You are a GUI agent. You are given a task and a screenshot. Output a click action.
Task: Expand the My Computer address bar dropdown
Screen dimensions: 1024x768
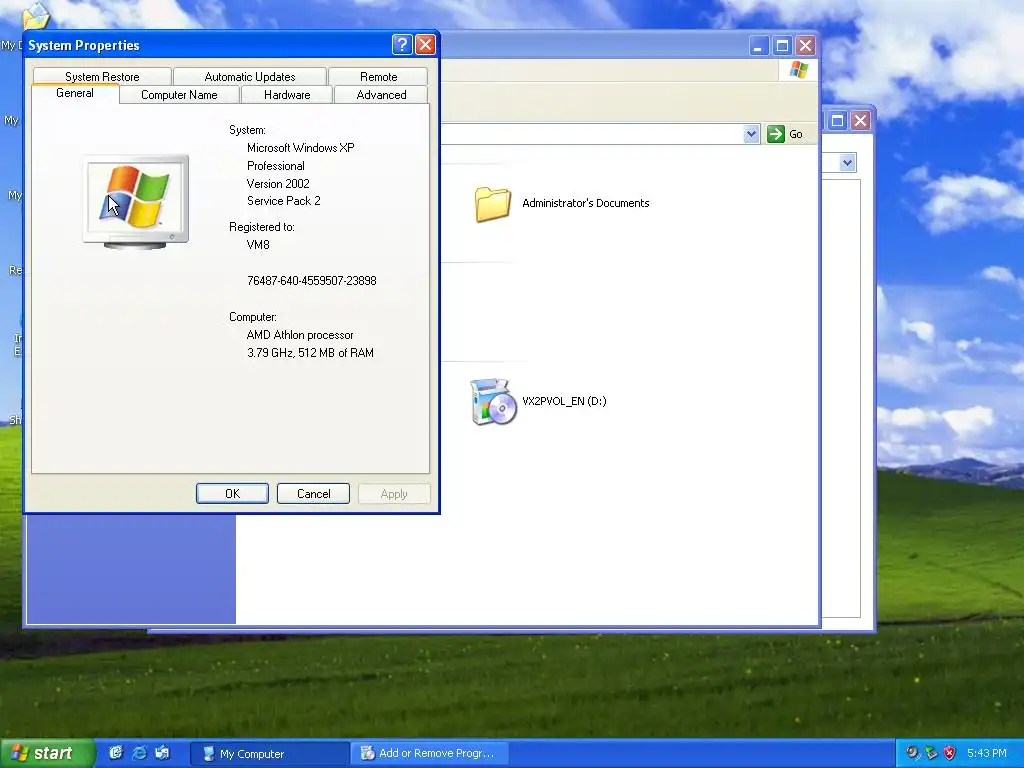(751, 134)
